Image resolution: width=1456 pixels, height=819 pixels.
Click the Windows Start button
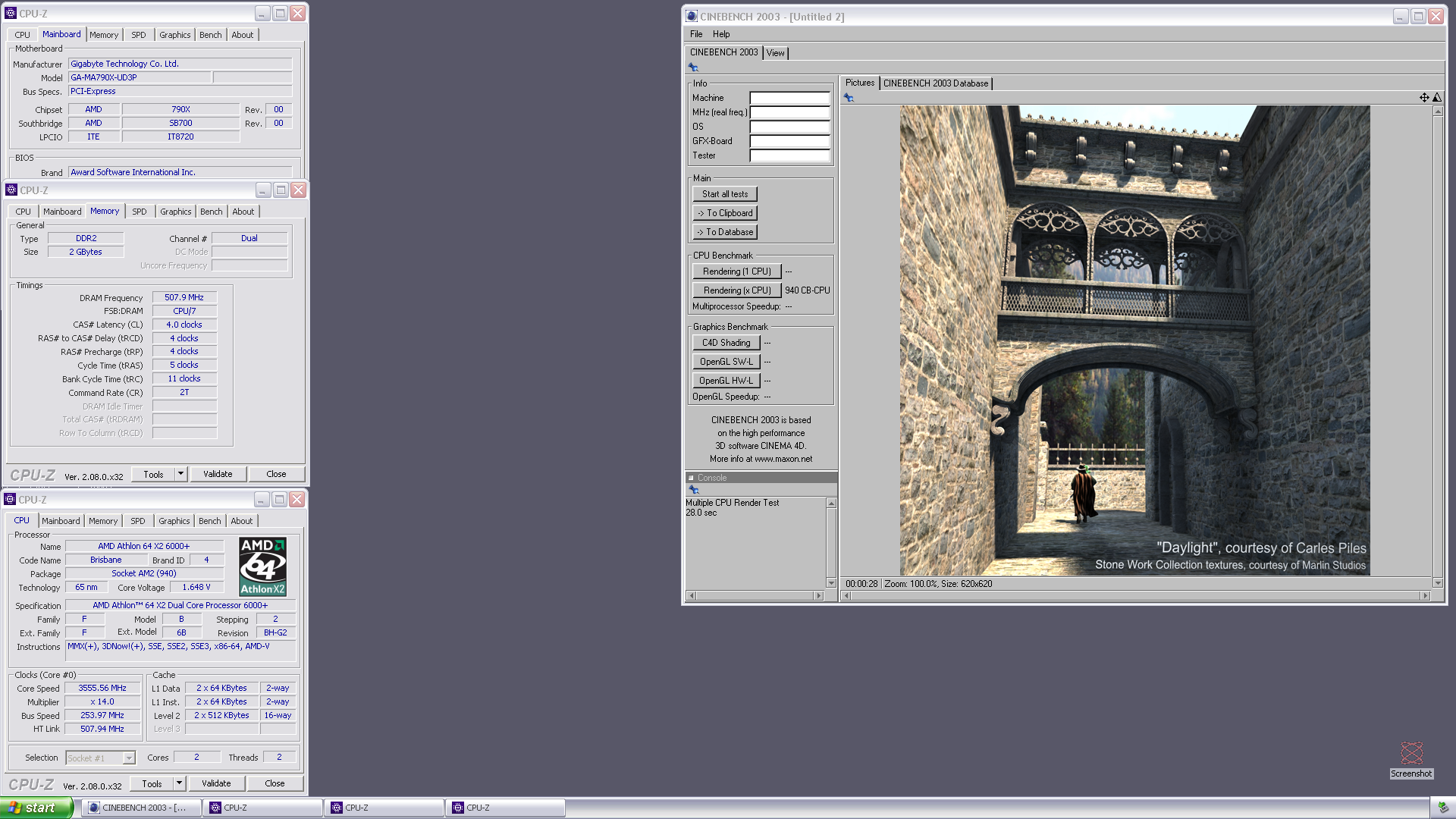point(36,808)
